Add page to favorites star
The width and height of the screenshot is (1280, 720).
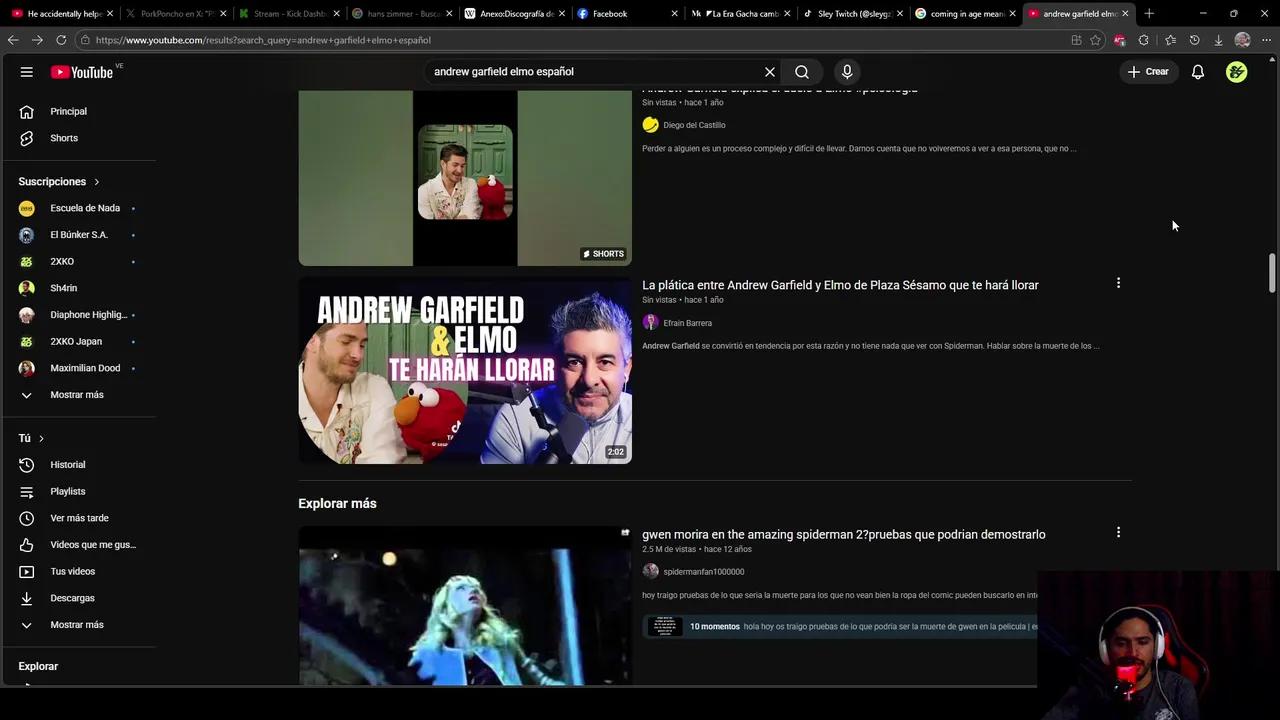(1096, 40)
